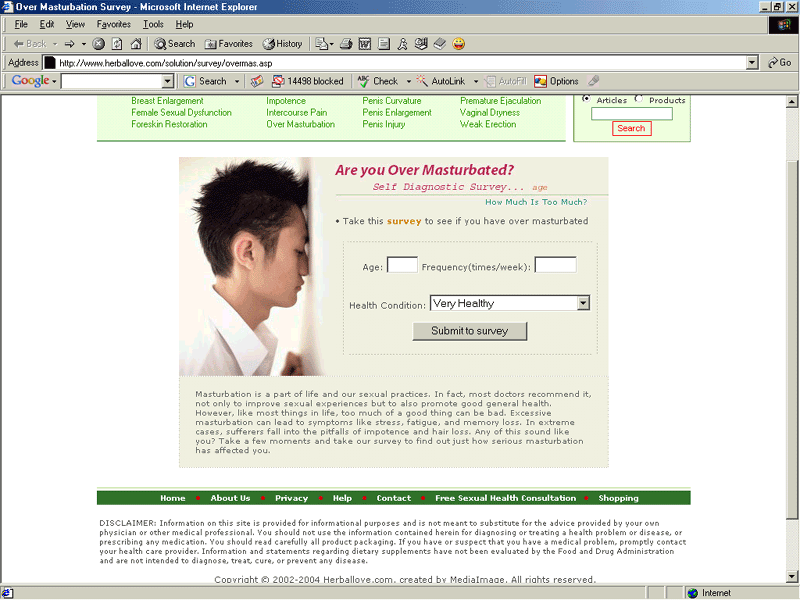Click the scrollbar up arrow
Viewport: 800px width, 600px height.
coord(792,102)
